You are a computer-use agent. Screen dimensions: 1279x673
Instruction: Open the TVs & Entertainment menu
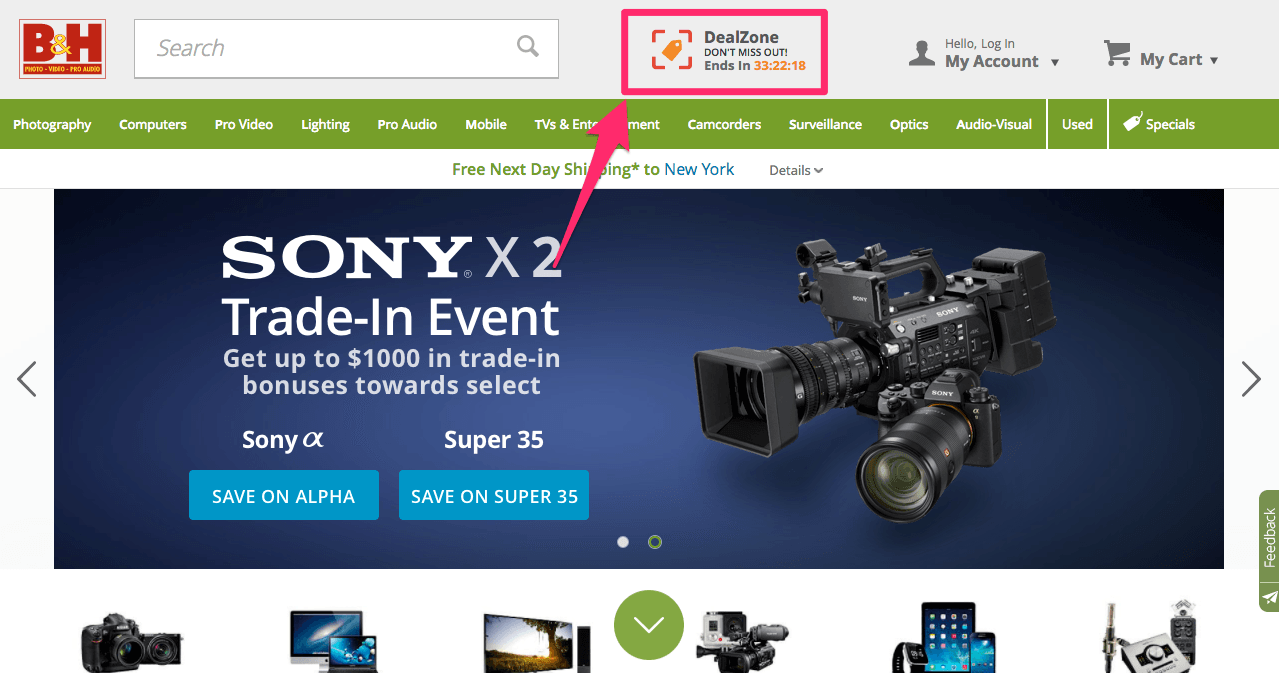(x=597, y=124)
